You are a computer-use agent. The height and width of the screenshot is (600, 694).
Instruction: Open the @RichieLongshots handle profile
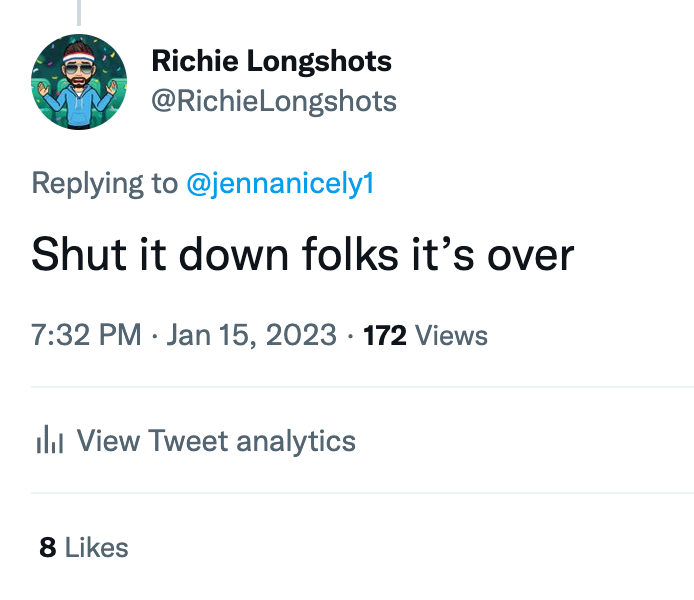pyautogui.click(x=273, y=101)
